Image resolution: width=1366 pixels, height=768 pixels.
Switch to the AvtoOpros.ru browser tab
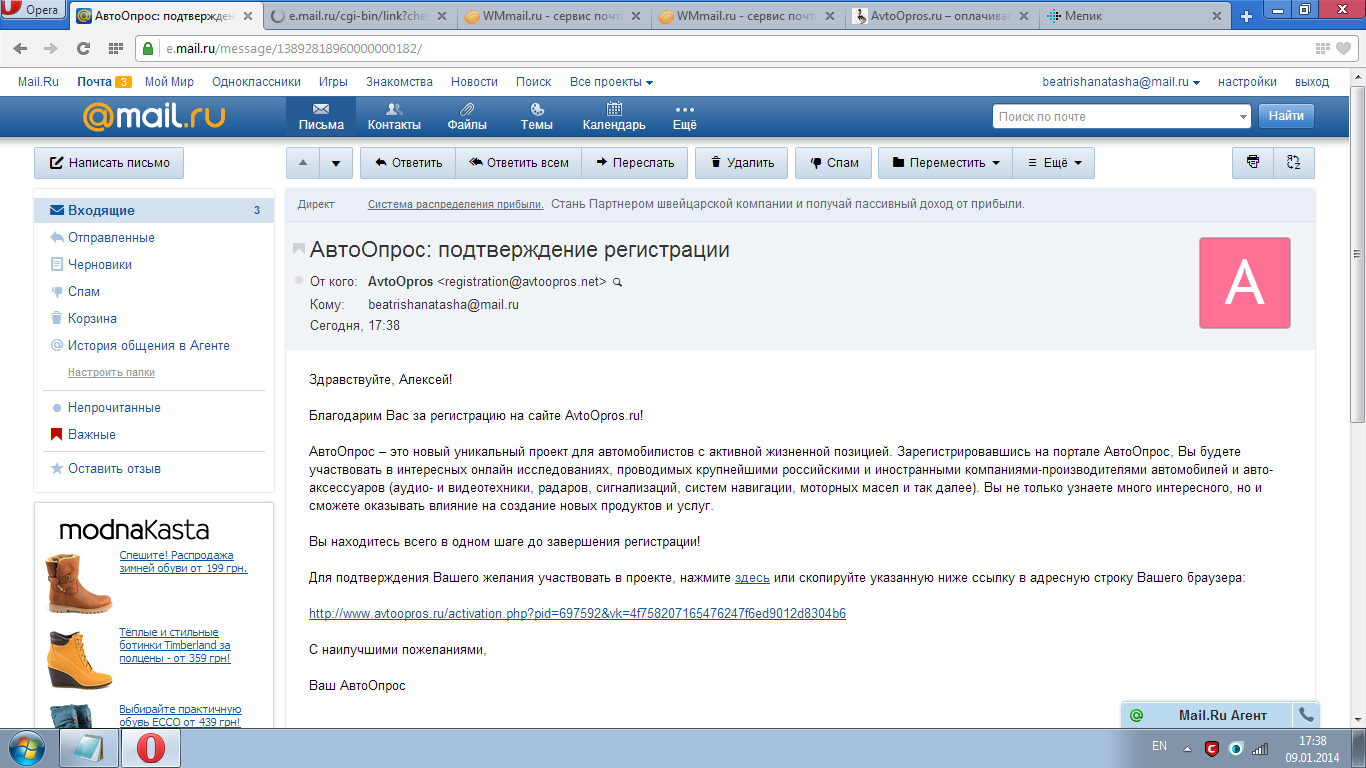(x=940, y=17)
